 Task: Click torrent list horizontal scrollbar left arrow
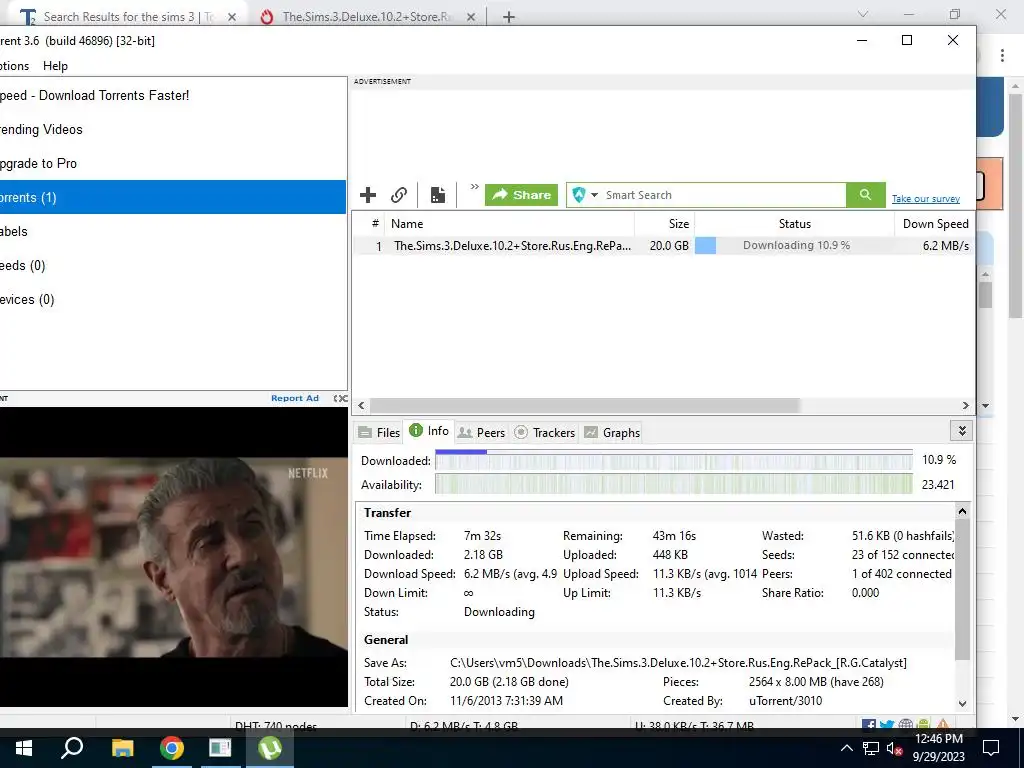pyautogui.click(x=361, y=406)
